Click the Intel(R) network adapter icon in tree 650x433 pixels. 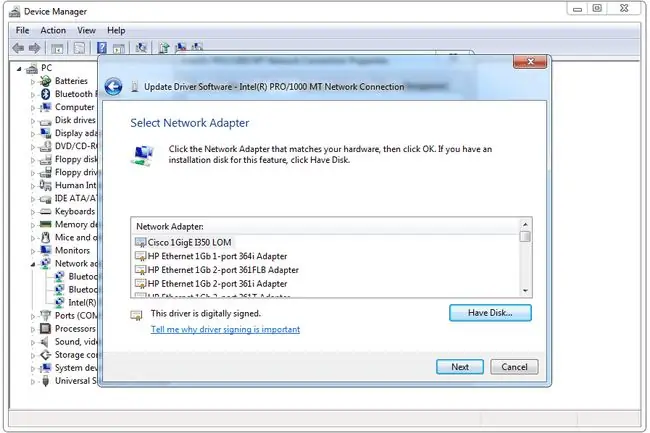59,302
